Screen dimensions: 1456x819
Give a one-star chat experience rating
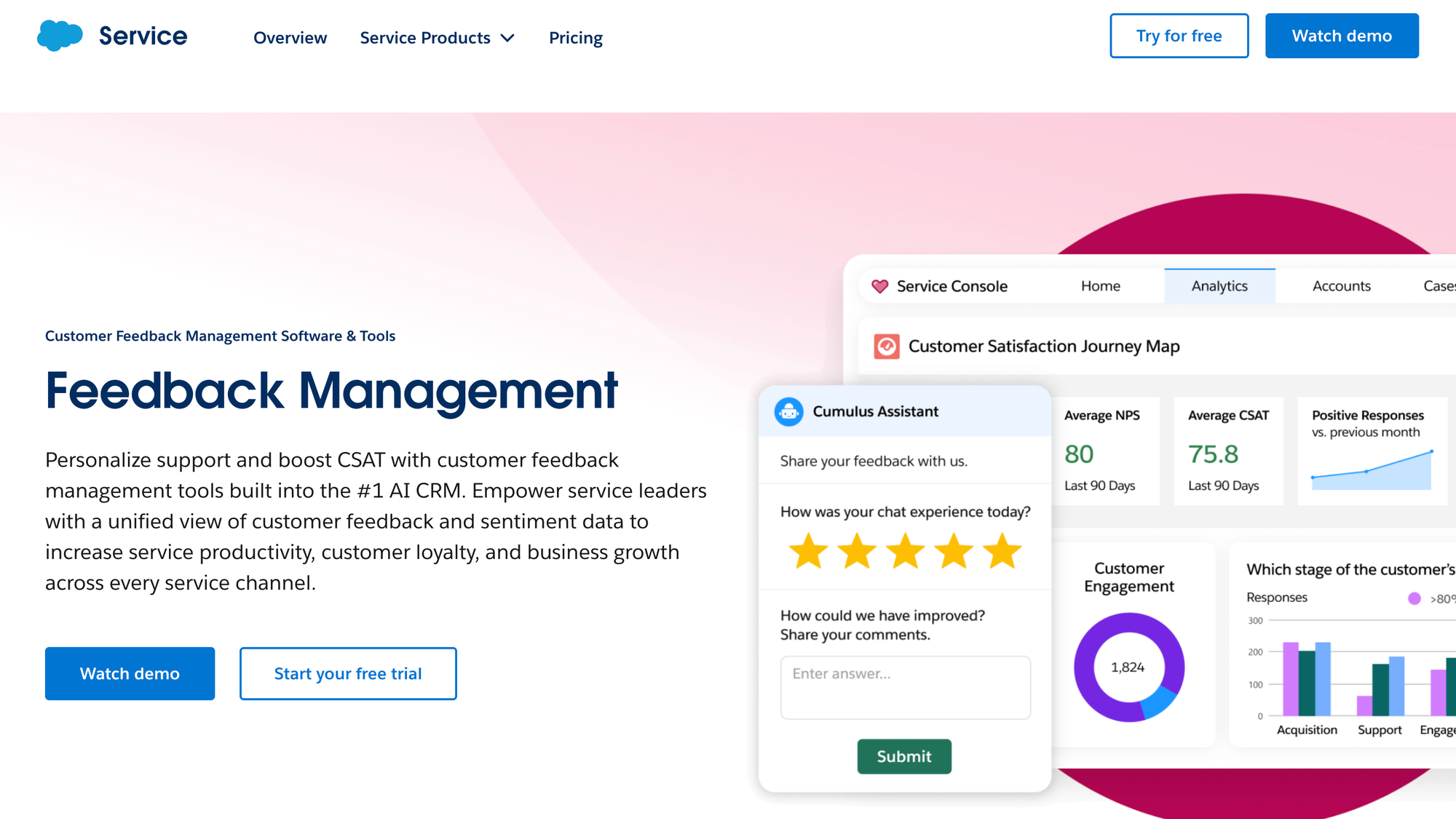tap(807, 551)
